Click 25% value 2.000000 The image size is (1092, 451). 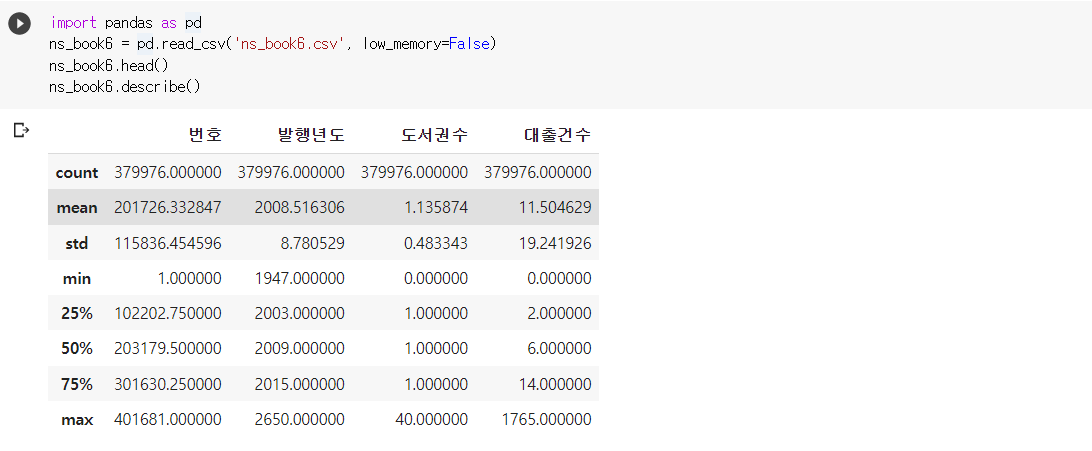(x=558, y=313)
